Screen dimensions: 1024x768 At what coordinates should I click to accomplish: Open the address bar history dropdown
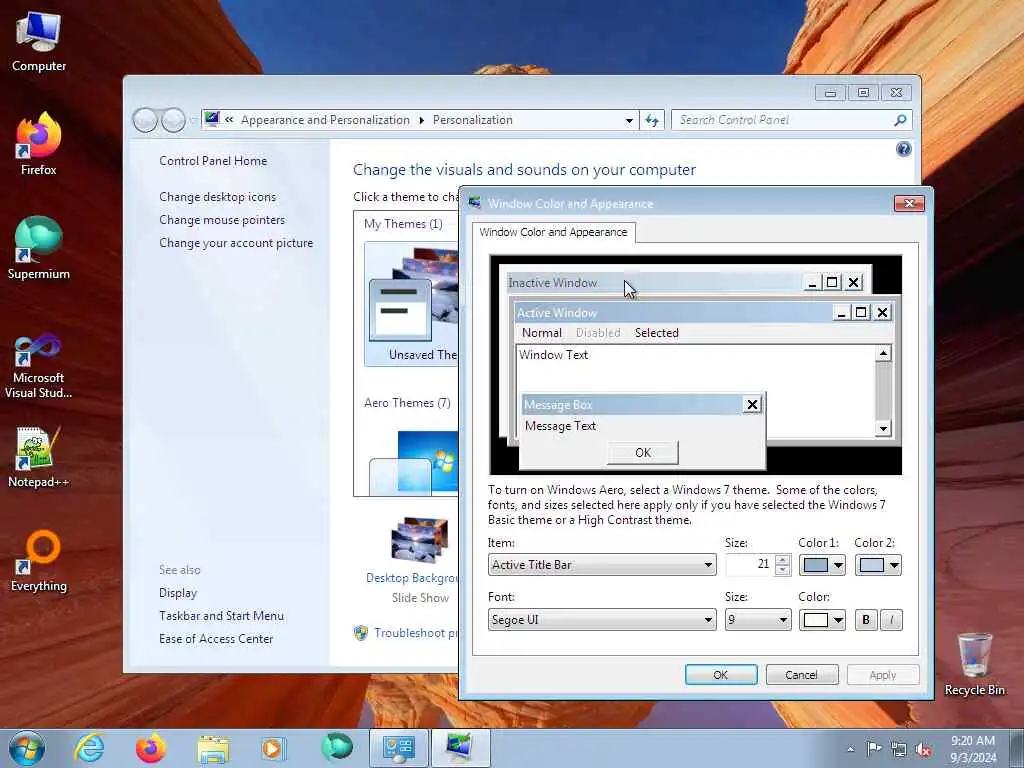pyautogui.click(x=629, y=120)
